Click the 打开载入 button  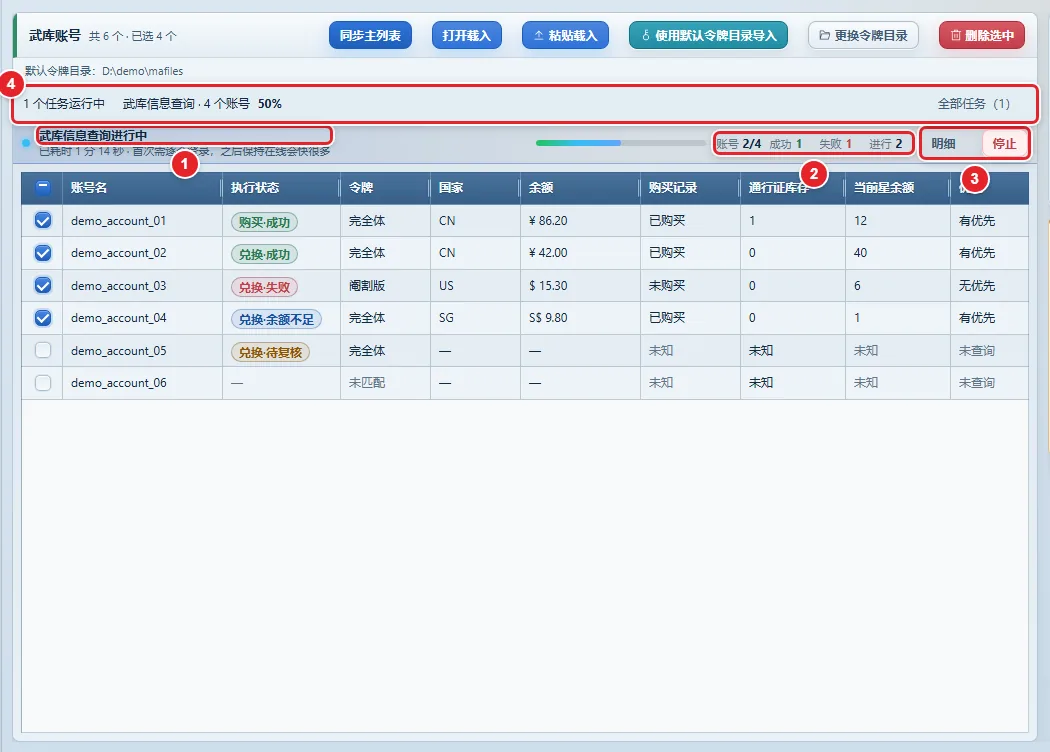[x=467, y=35]
